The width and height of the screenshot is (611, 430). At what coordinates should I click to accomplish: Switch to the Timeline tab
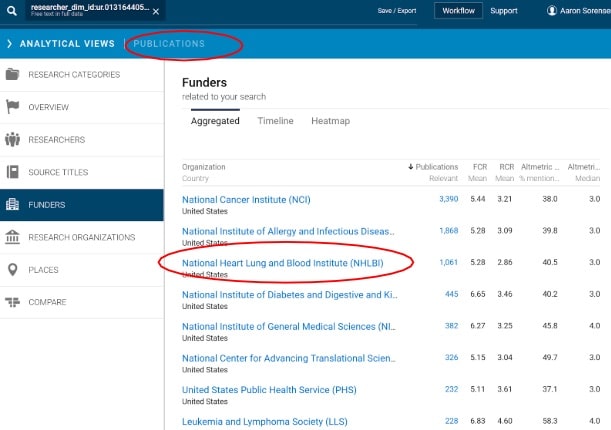pyautogui.click(x=275, y=121)
